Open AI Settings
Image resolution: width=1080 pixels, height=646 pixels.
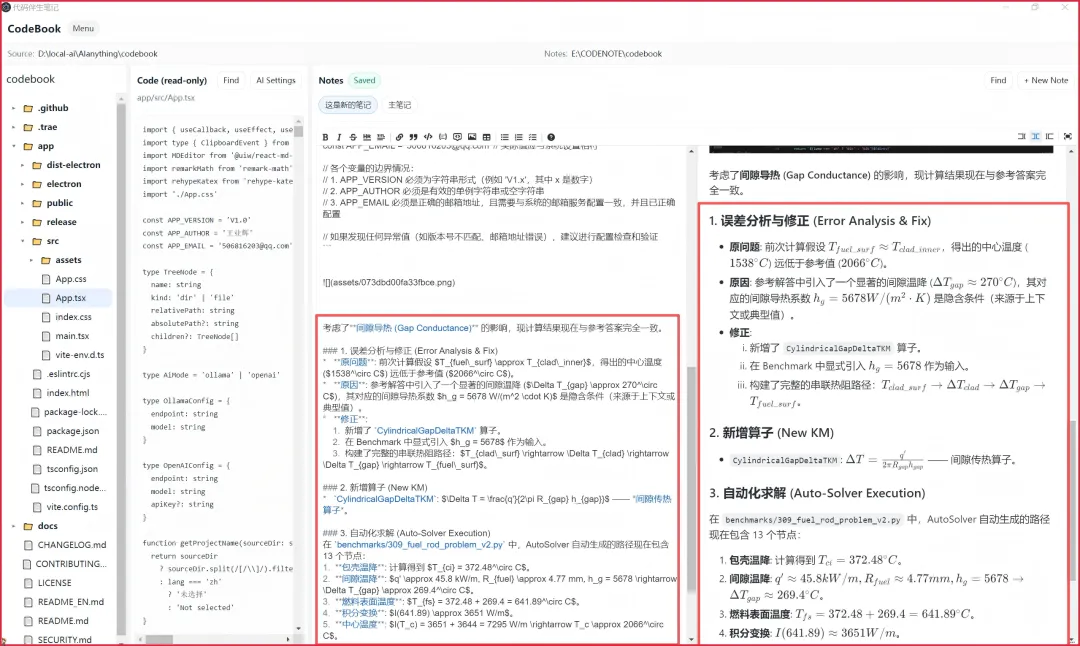(x=276, y=81)
